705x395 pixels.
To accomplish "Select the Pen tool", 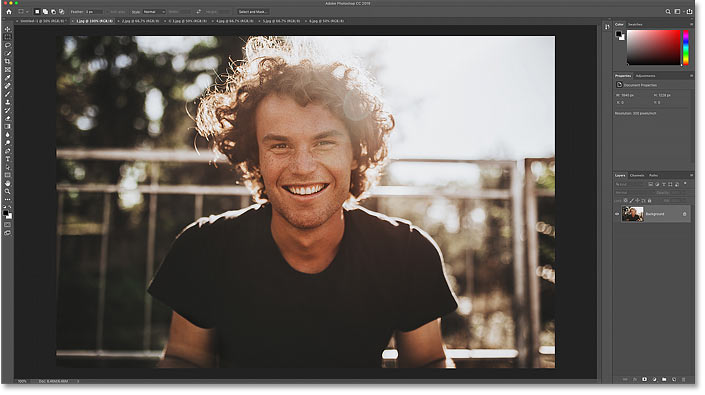I will (x=7, y=151).
